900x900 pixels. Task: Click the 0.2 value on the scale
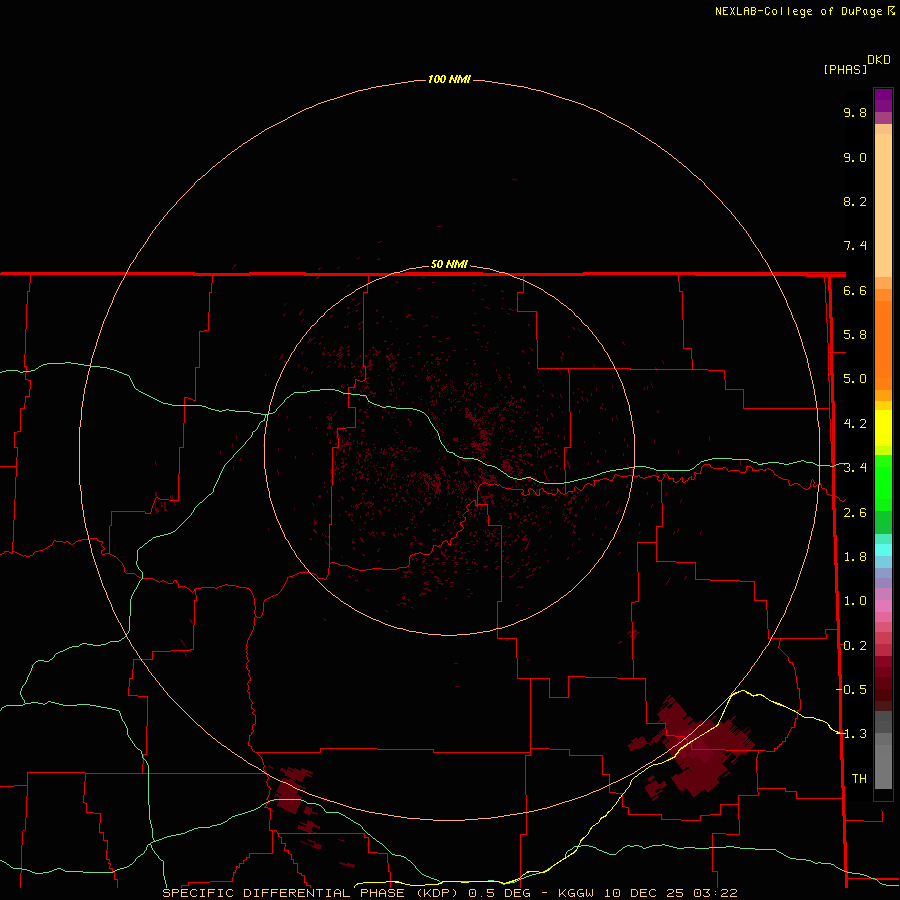point(855,646)
